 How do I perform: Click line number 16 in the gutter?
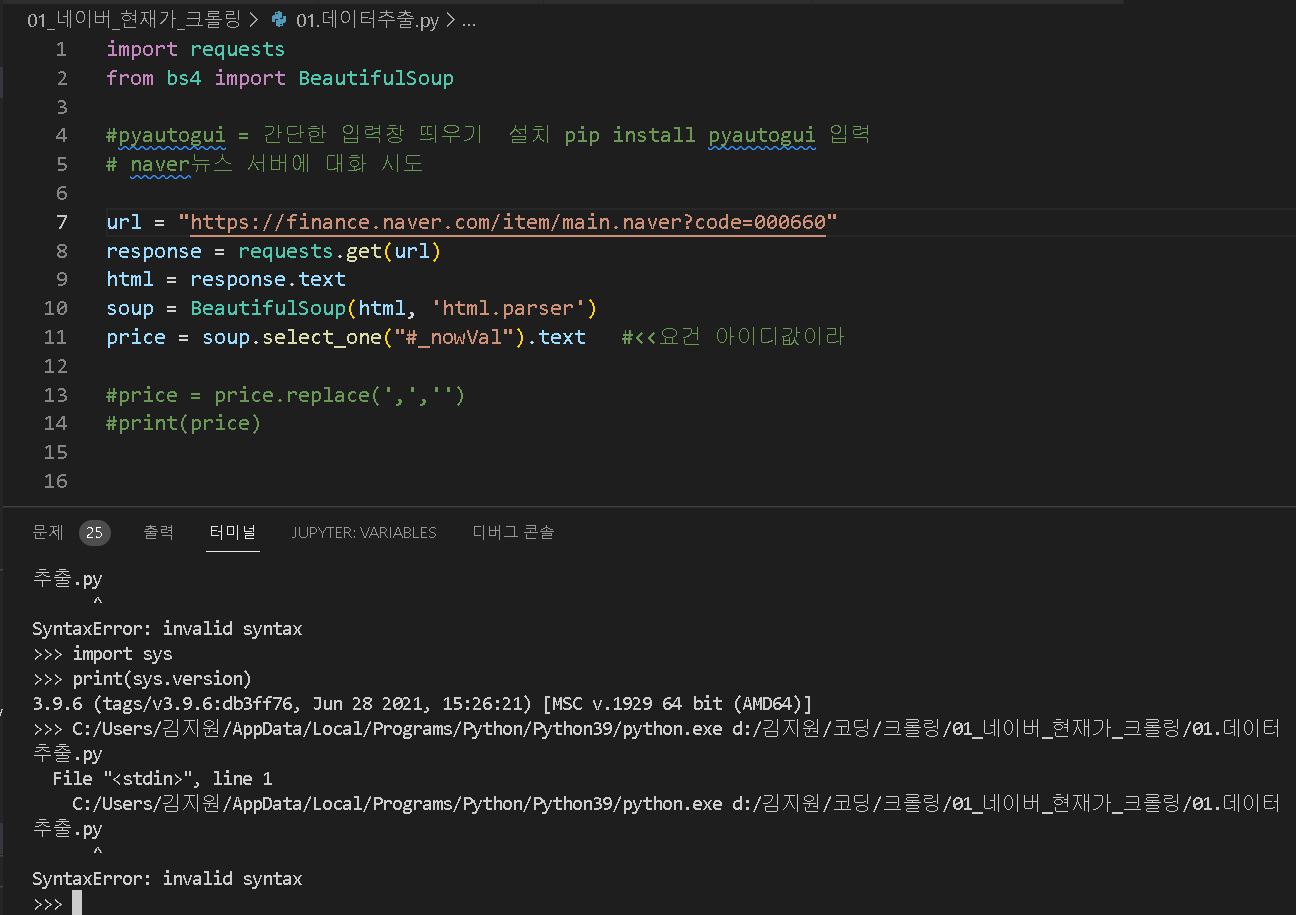(x=56, y=481)
